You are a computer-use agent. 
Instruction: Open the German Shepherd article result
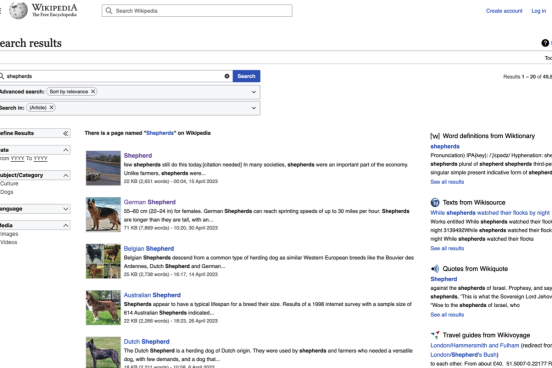click(150, 202)
